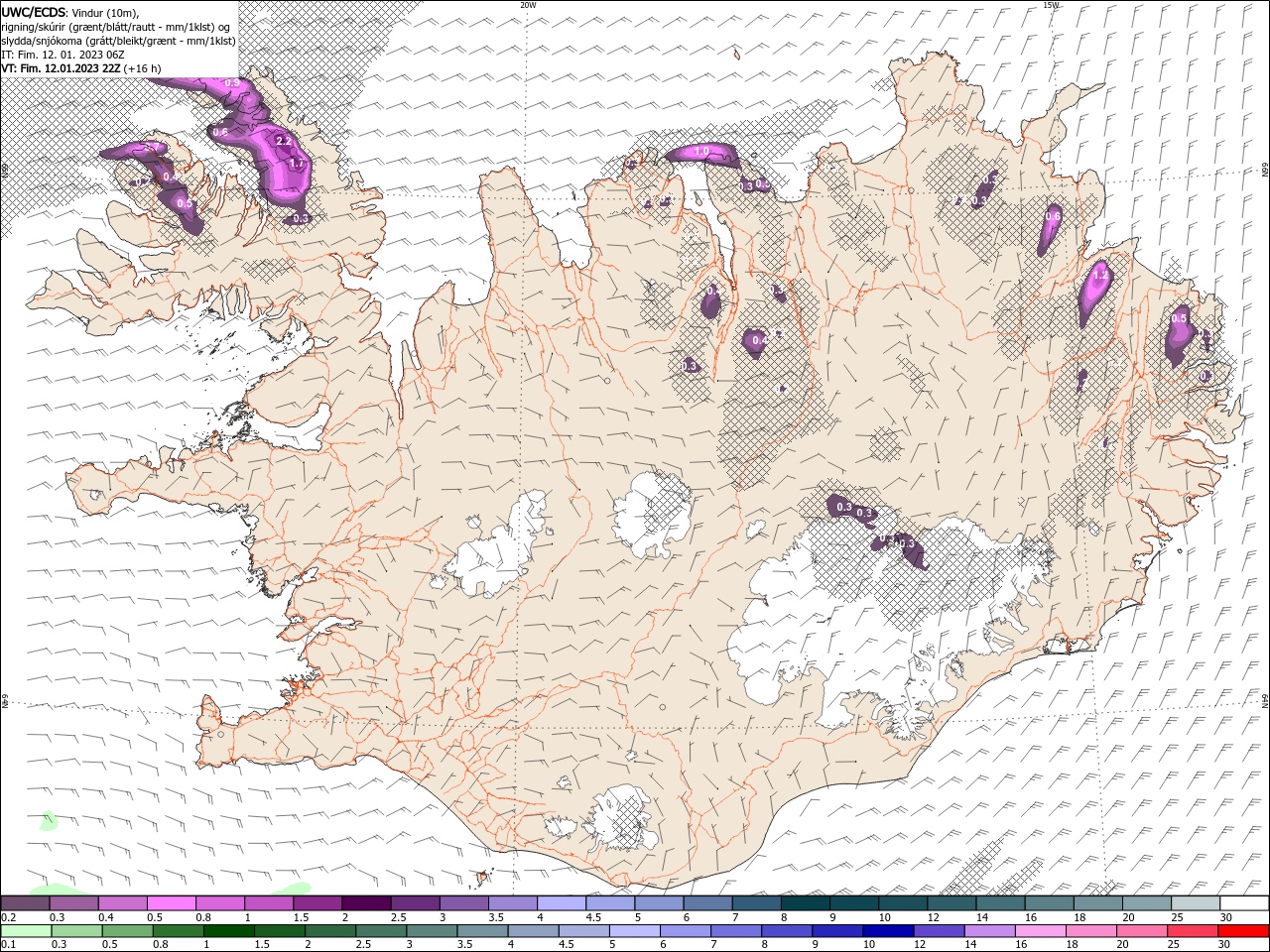Click the '0.2' label on the snow scale
This screenshot has width=1270, height=952.
tap(8, 917)
